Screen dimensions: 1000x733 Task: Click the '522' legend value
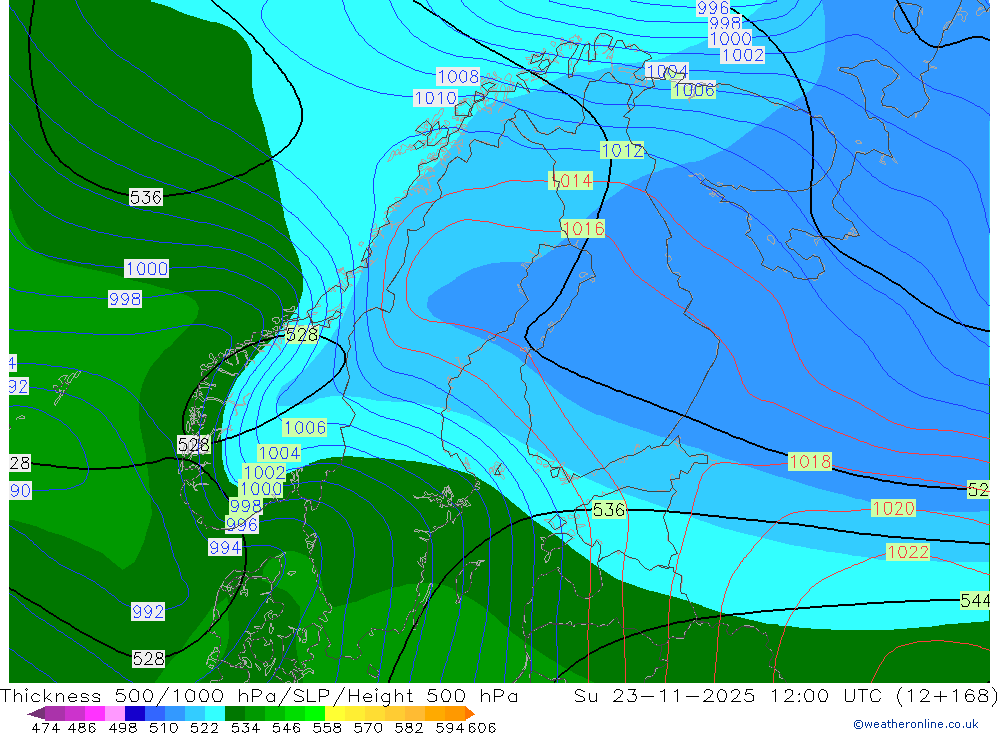205,727
